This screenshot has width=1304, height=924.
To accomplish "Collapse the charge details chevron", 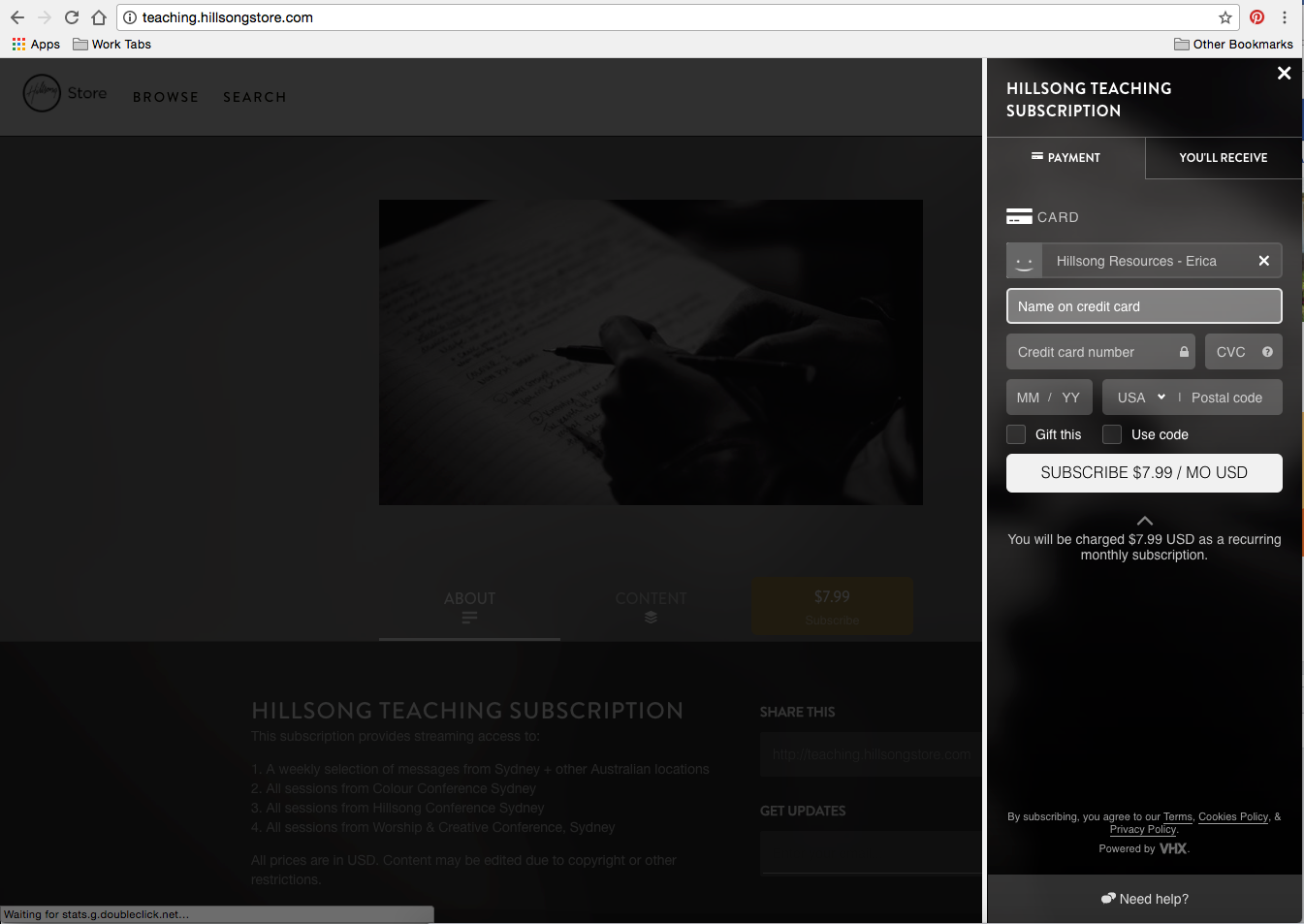I will (x=1144, y=521).
